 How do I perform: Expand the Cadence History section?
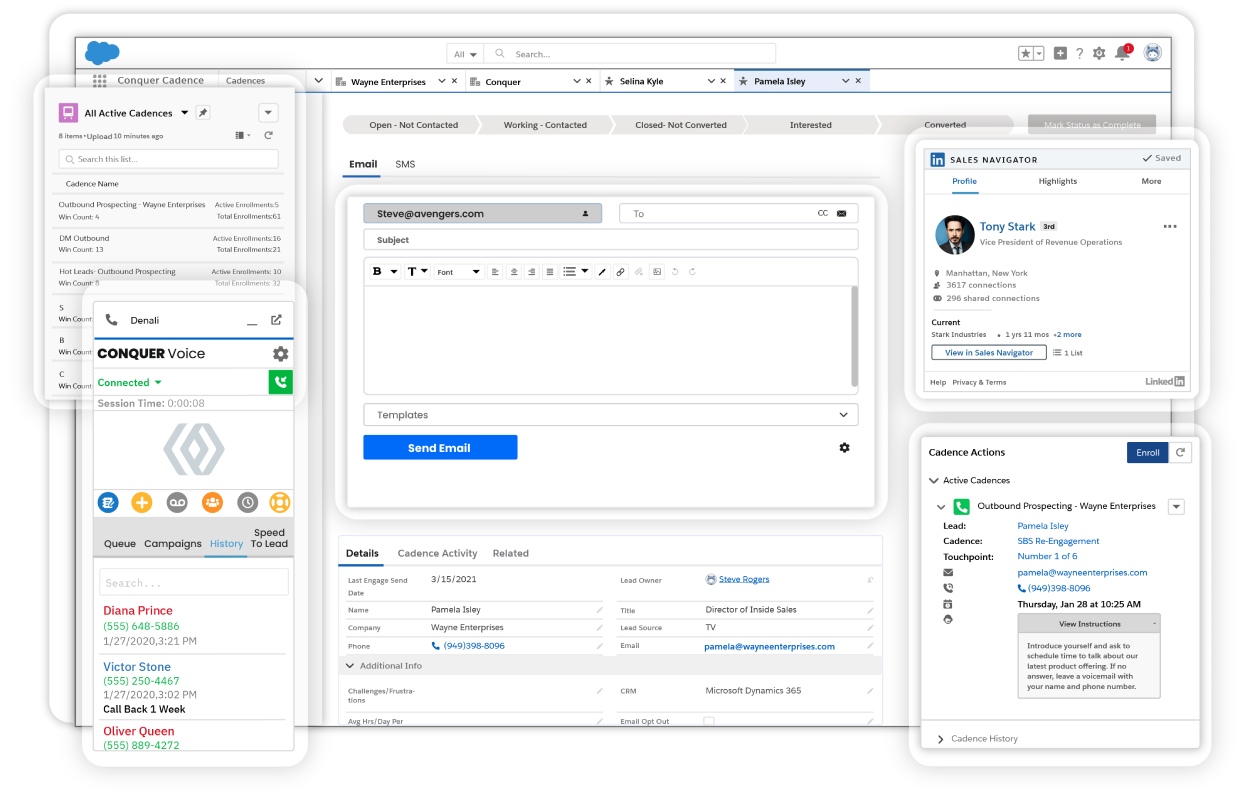click(x=941, y=739)
